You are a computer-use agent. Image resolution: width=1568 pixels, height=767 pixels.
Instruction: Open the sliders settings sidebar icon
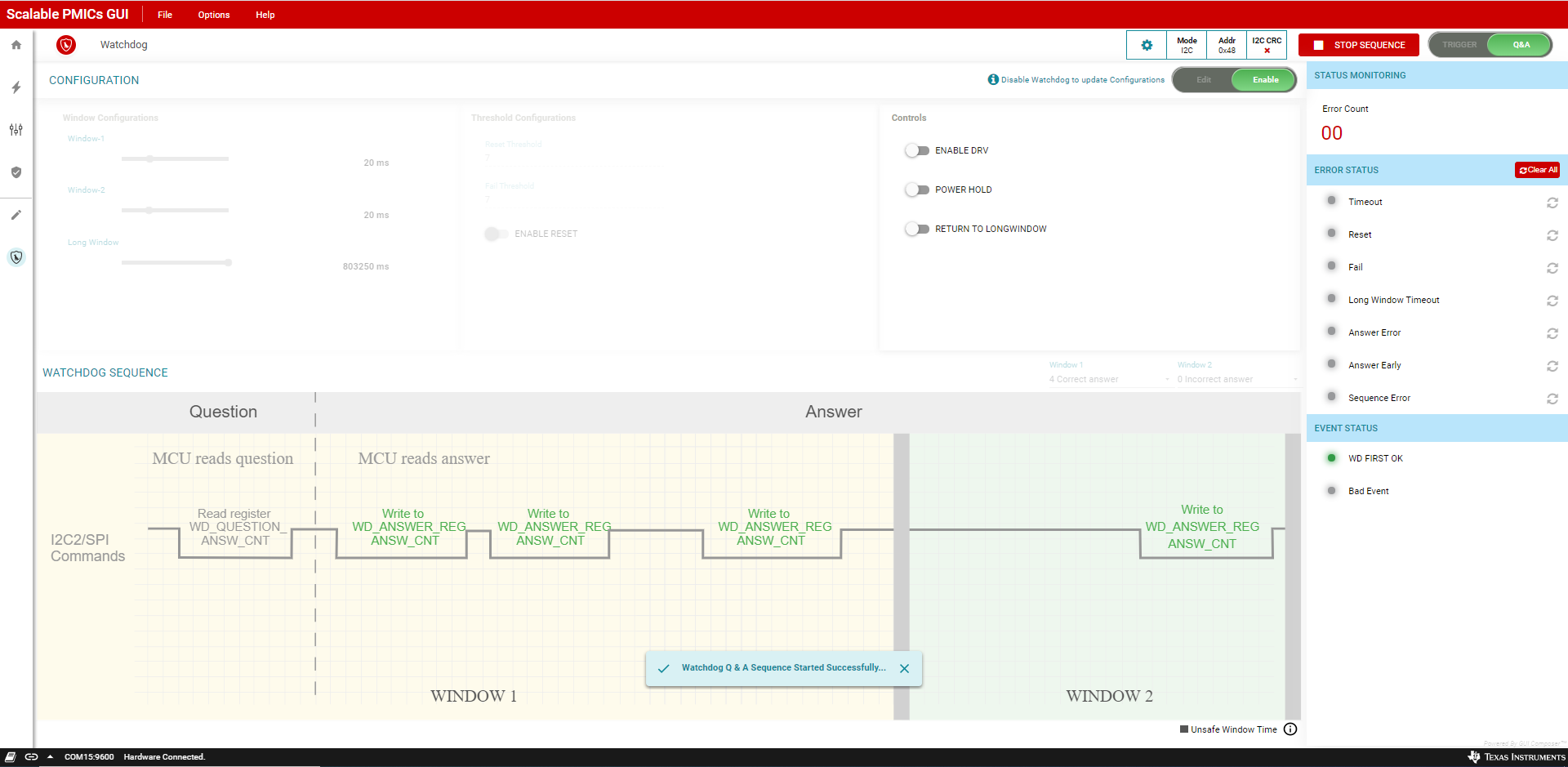tap(16, 130)
